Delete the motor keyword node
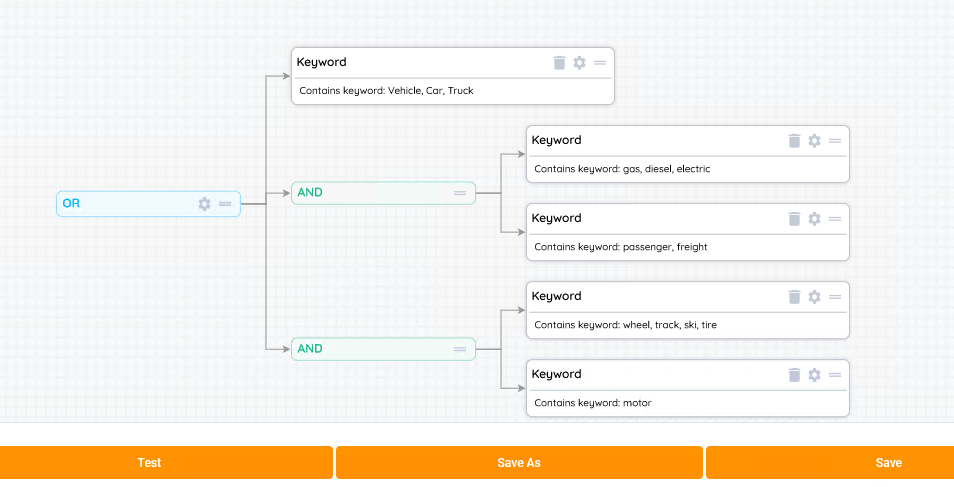 pos(794,375)
